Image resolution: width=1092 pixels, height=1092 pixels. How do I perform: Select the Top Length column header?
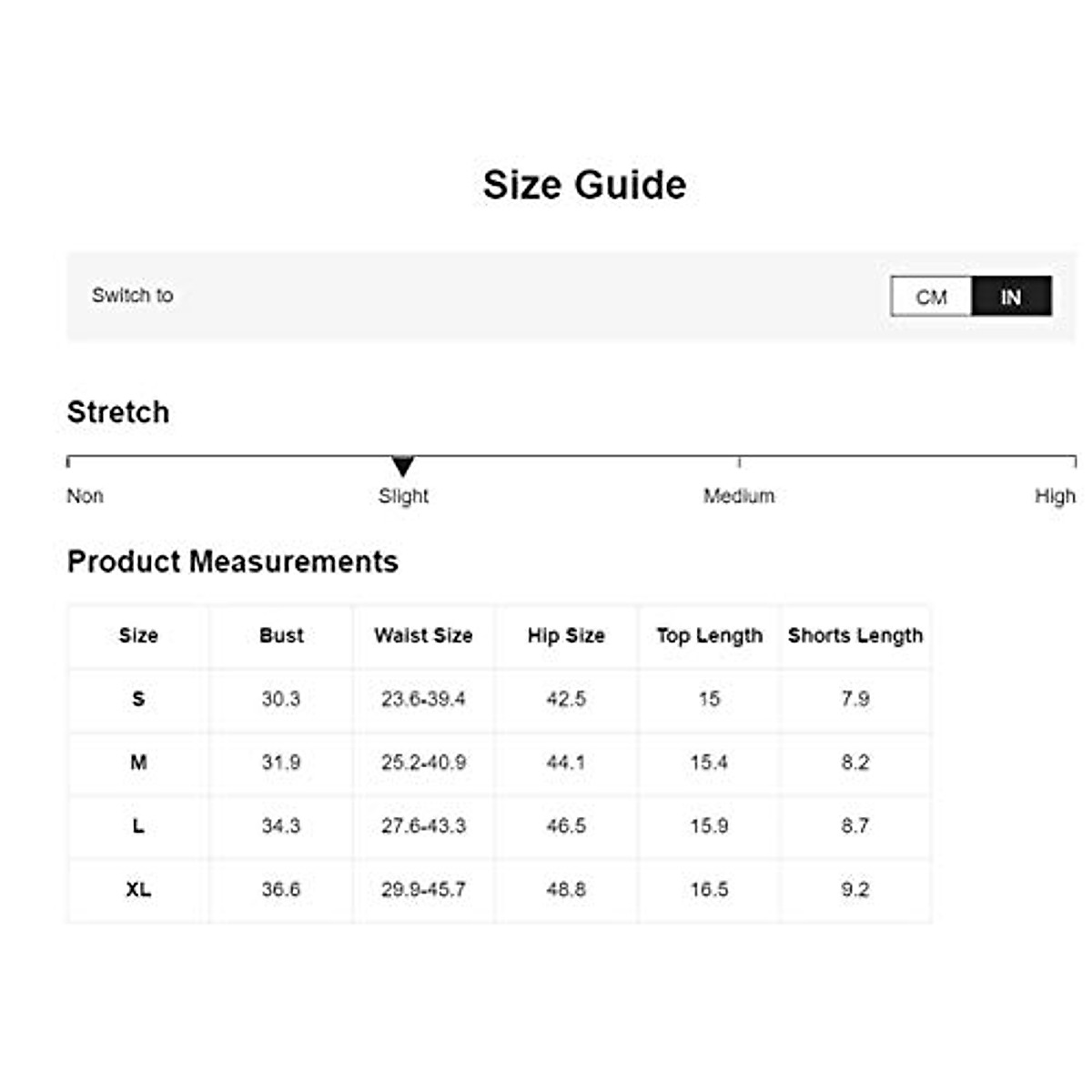710,635
